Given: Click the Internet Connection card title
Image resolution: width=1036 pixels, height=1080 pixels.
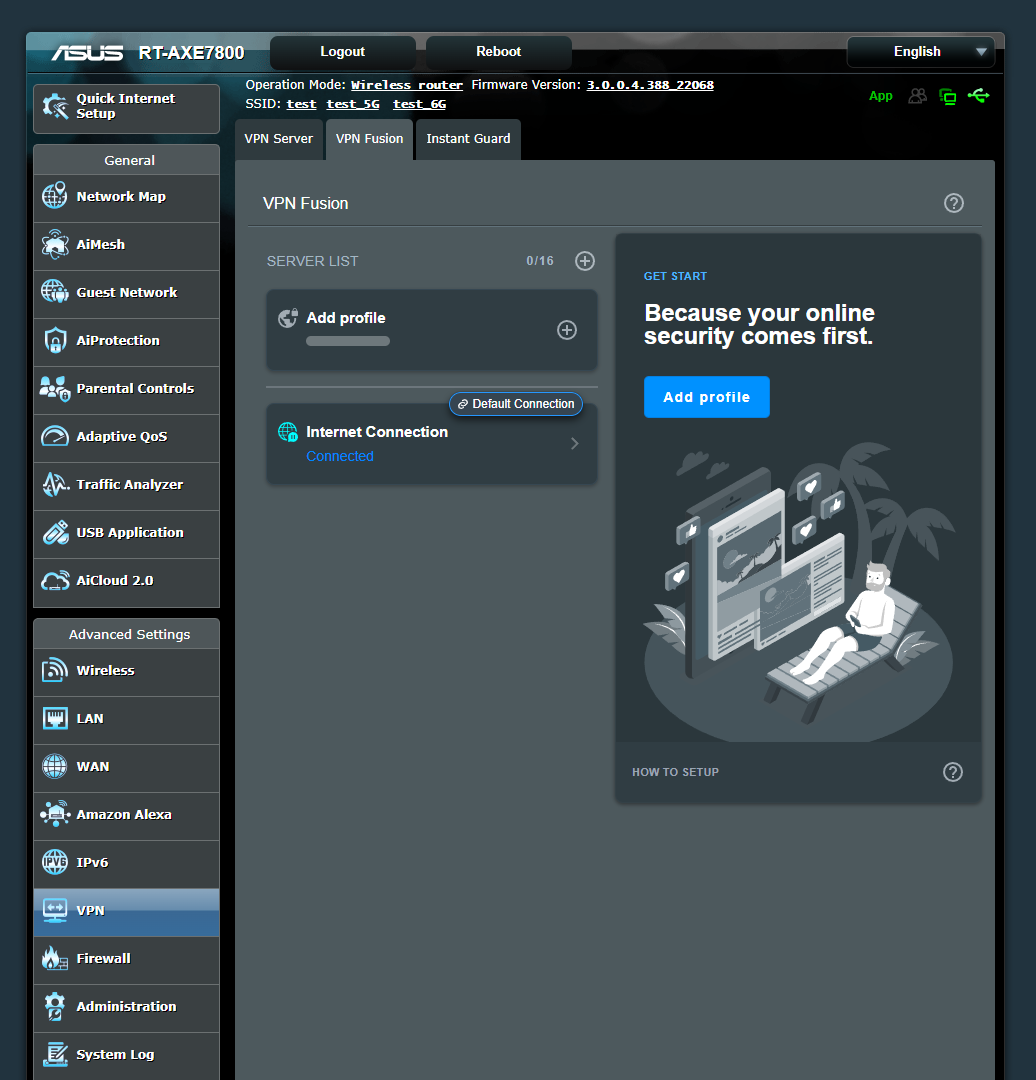Looking at the screenshot, I should [377, 432].
